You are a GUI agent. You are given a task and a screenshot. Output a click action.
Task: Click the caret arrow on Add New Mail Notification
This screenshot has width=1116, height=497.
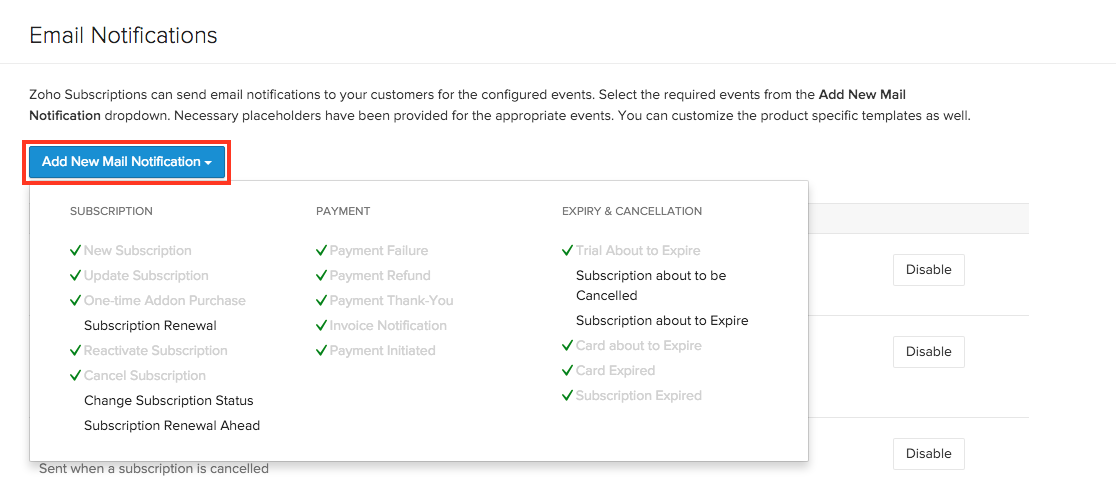208,163
